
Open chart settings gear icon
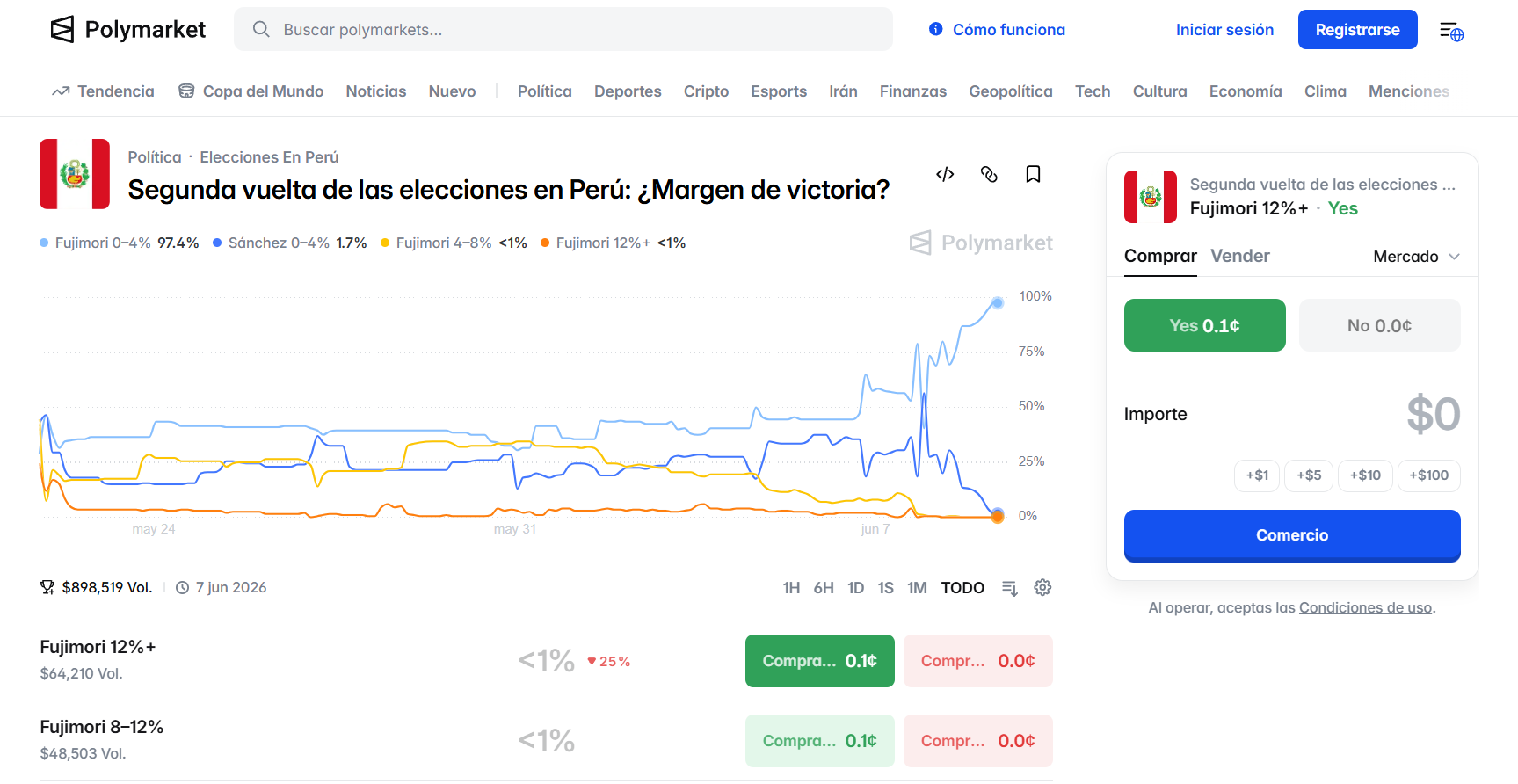point(1042,587)
